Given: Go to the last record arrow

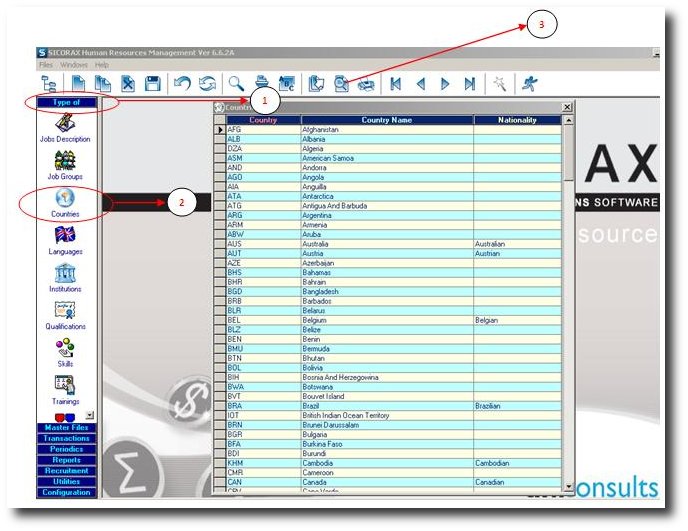Looking at the screenshot, I should (x=469, y=85).
